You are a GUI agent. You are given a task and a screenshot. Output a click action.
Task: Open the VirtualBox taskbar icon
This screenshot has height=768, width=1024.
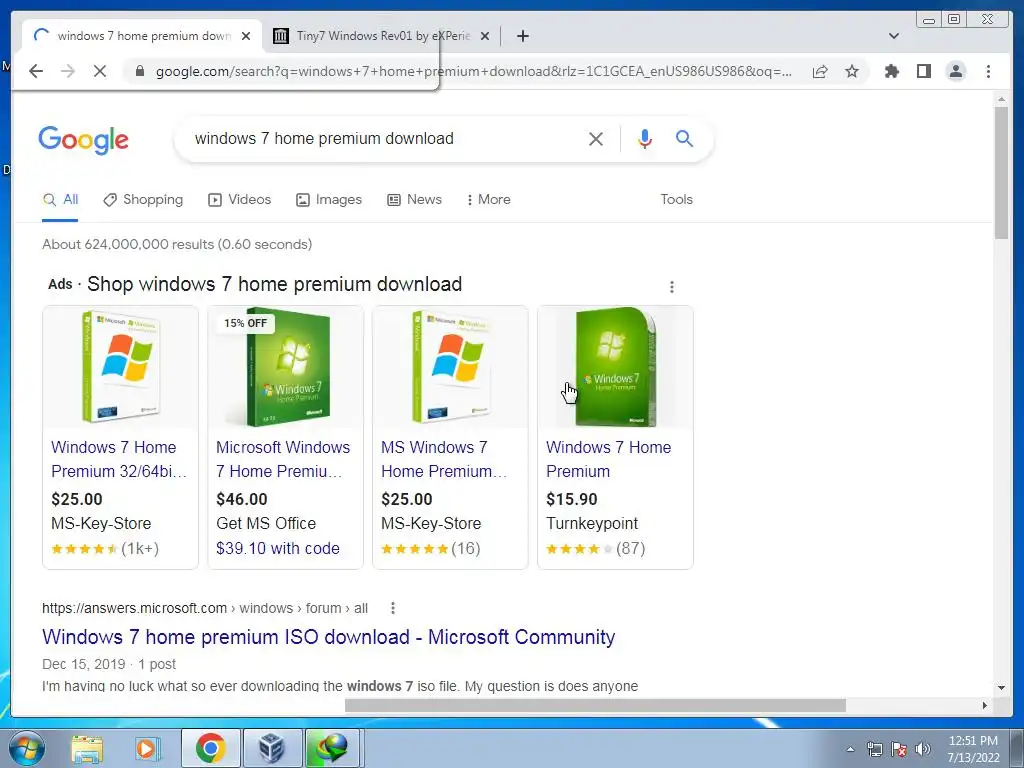(272, 748)
